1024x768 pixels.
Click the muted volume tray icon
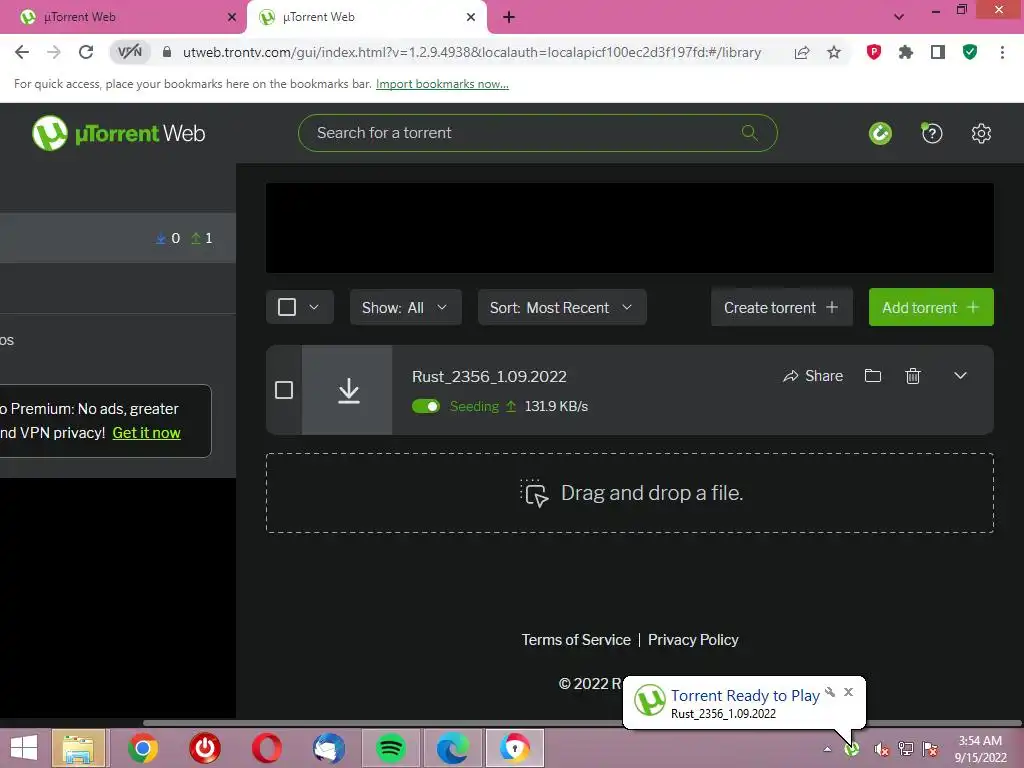tap(881, 749)
